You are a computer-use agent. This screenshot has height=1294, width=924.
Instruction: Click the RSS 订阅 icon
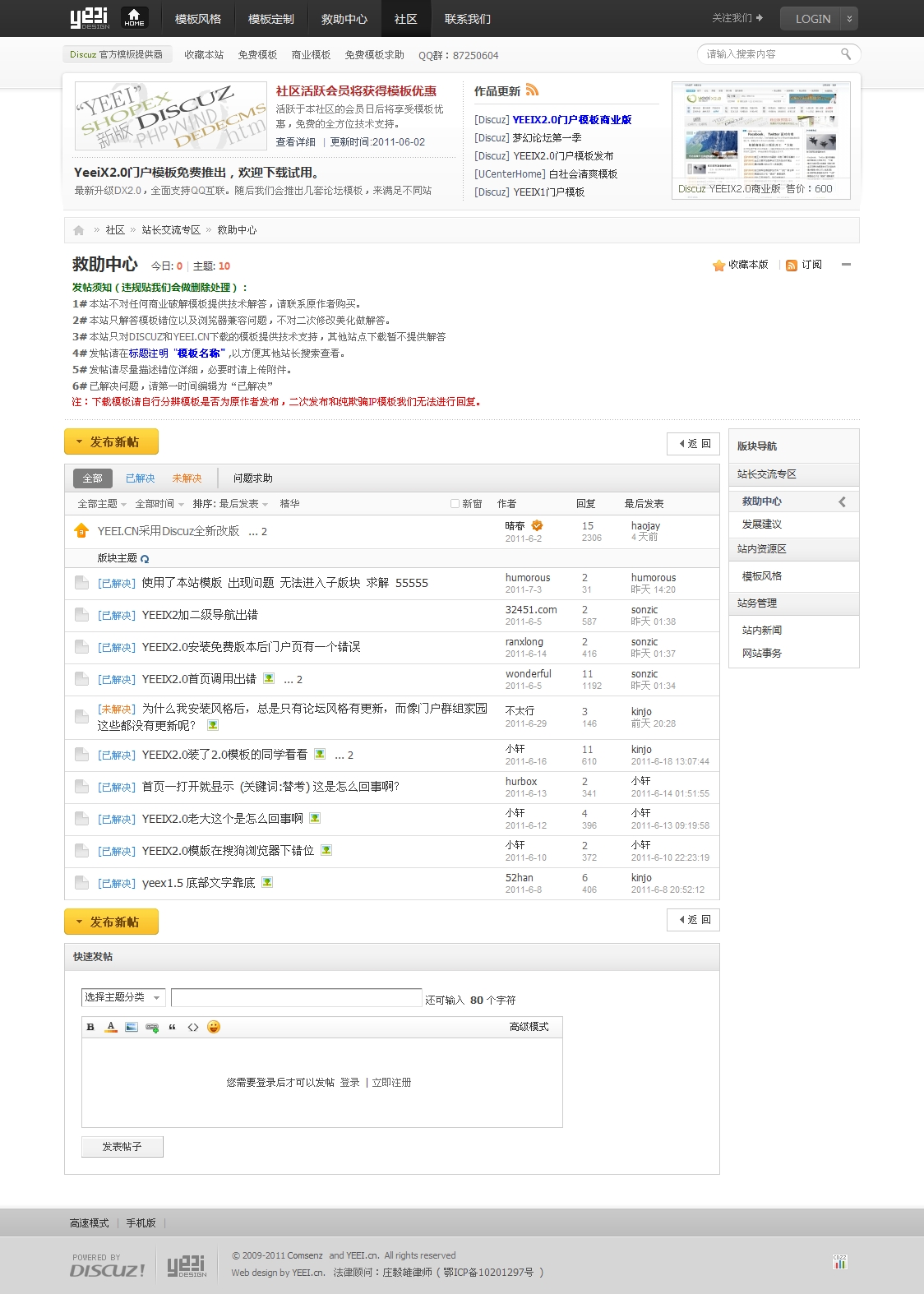click(x=792, y=266)
